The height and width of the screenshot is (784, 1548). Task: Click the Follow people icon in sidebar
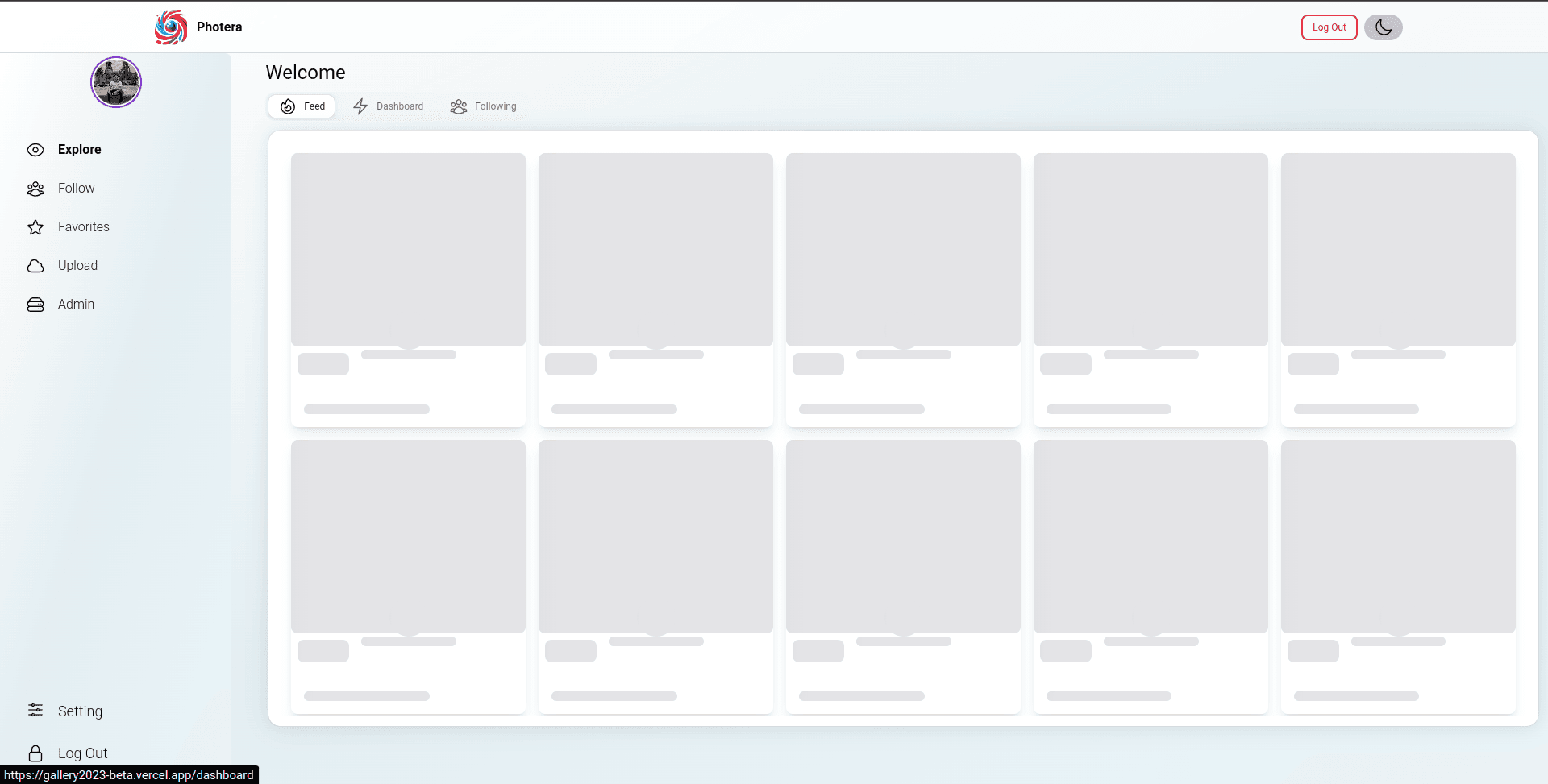(35, 189)
